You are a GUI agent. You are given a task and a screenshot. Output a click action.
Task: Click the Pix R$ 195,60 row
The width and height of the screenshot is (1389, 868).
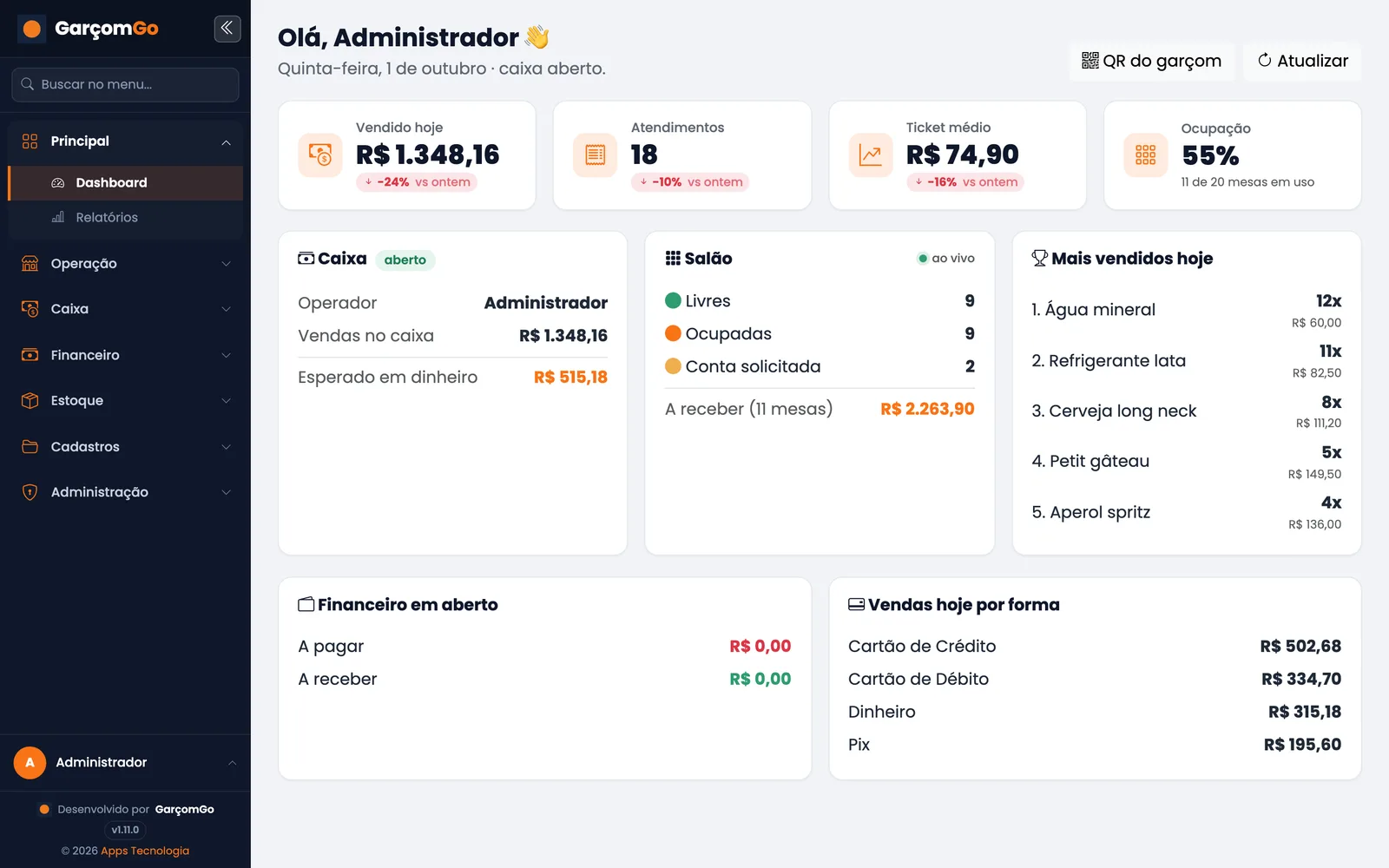coord(1094,745)
